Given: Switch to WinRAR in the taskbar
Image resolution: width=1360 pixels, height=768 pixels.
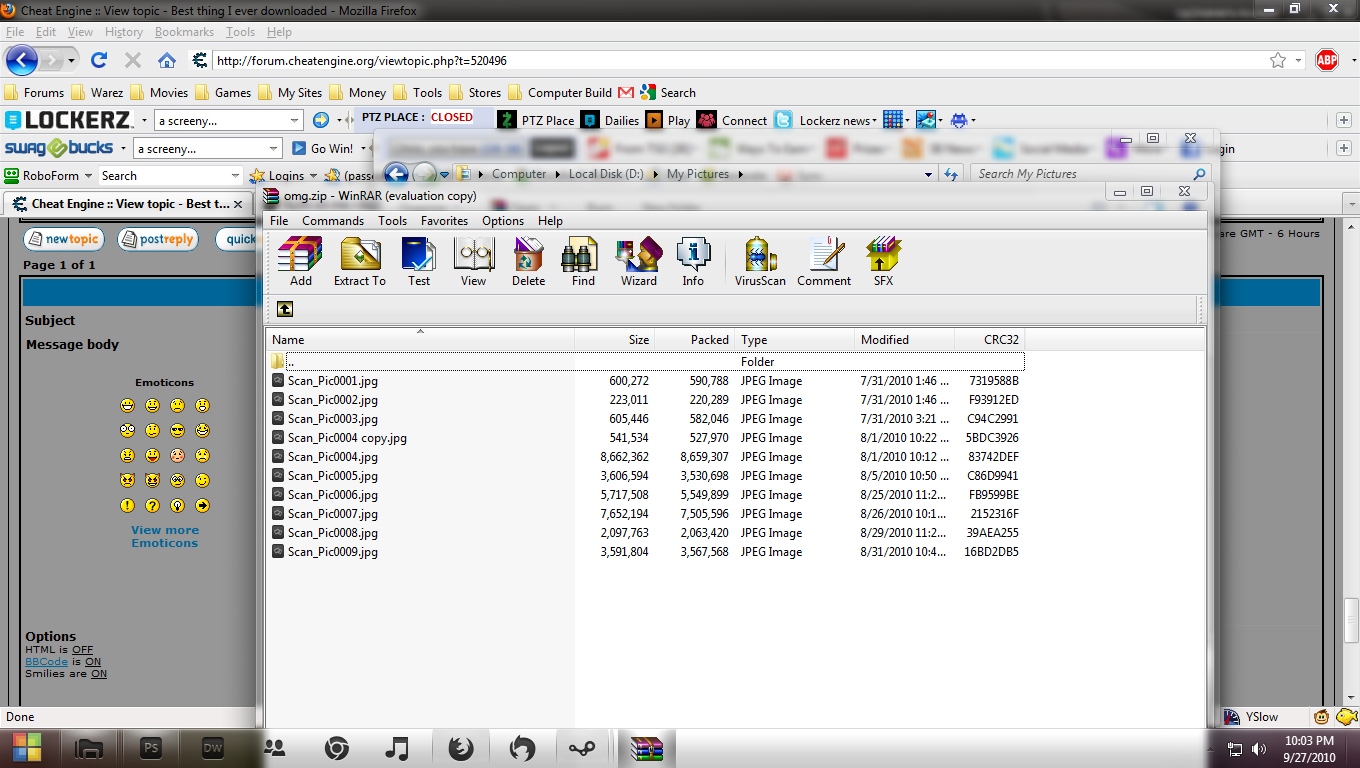Looking at the screenshot, I should coord(647,748).
